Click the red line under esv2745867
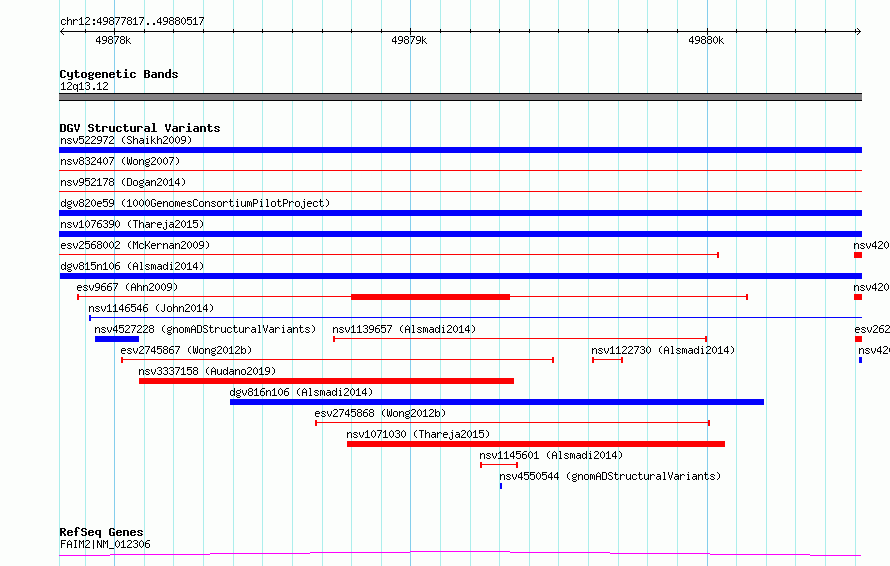Screen dimensions: 890x566 338,360
